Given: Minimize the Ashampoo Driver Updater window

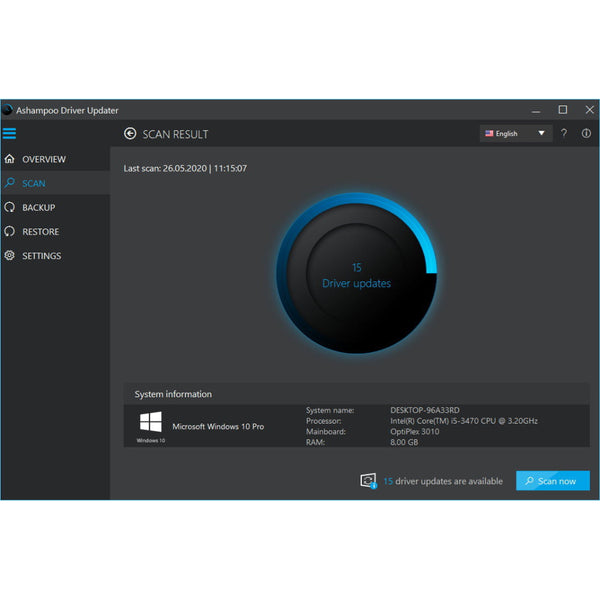Looking at the screenshot, I should click(536, 110).
